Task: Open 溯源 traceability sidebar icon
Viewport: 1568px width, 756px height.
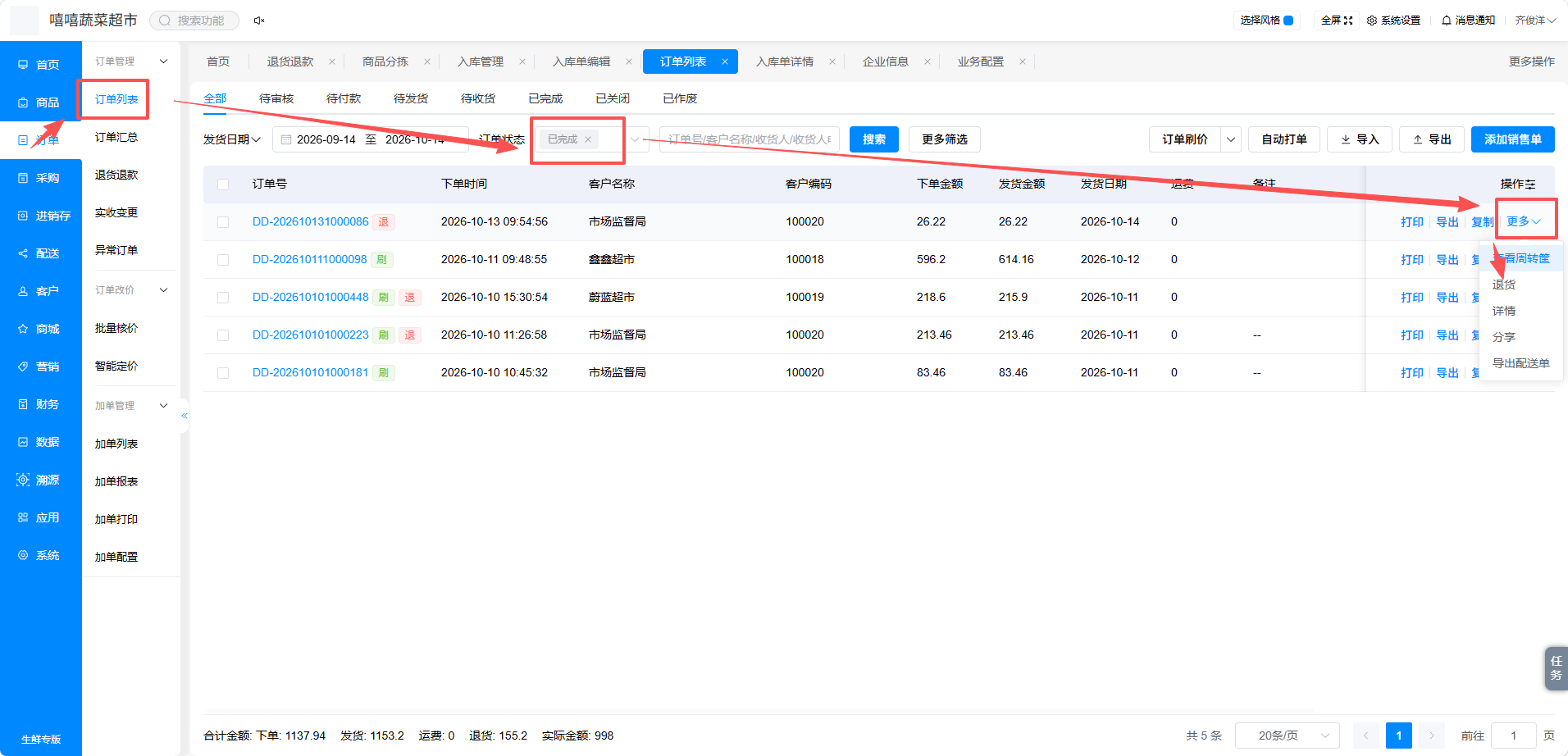Action: [23, 480]
